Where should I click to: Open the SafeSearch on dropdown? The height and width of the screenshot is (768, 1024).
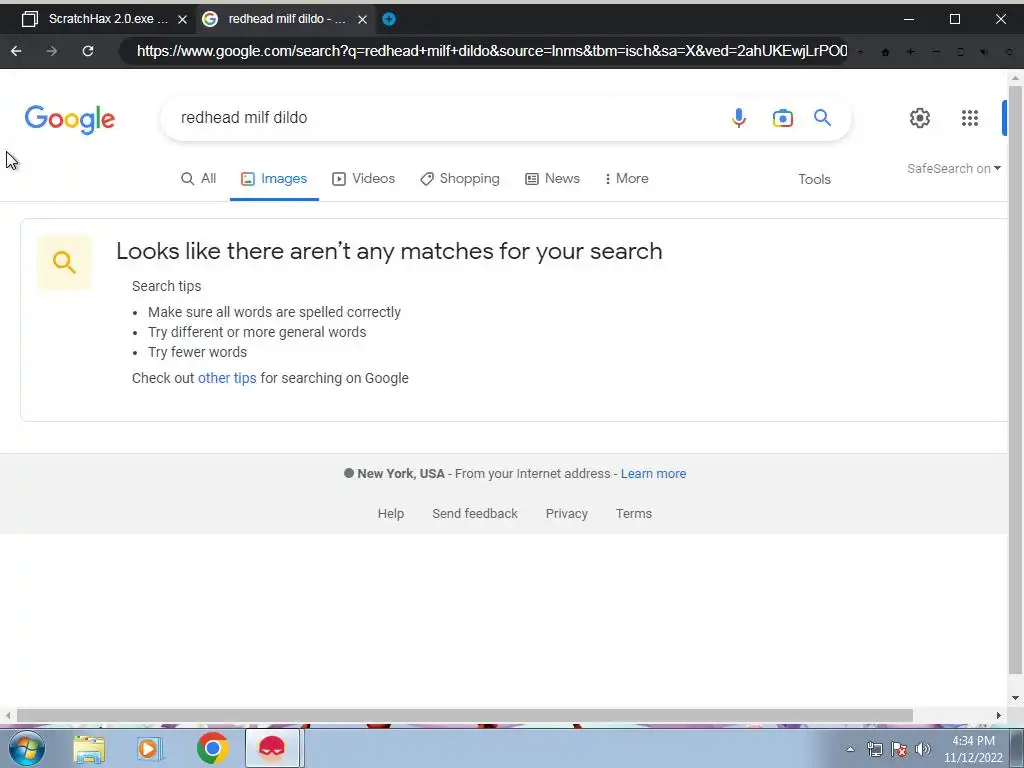tap(953, 168)
